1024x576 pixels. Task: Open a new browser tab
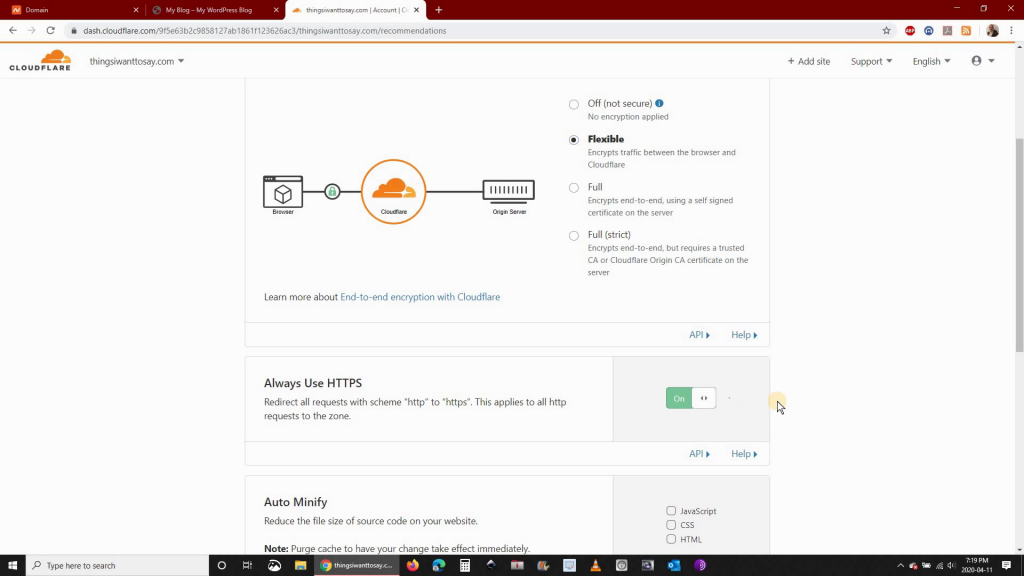[439, 10]
